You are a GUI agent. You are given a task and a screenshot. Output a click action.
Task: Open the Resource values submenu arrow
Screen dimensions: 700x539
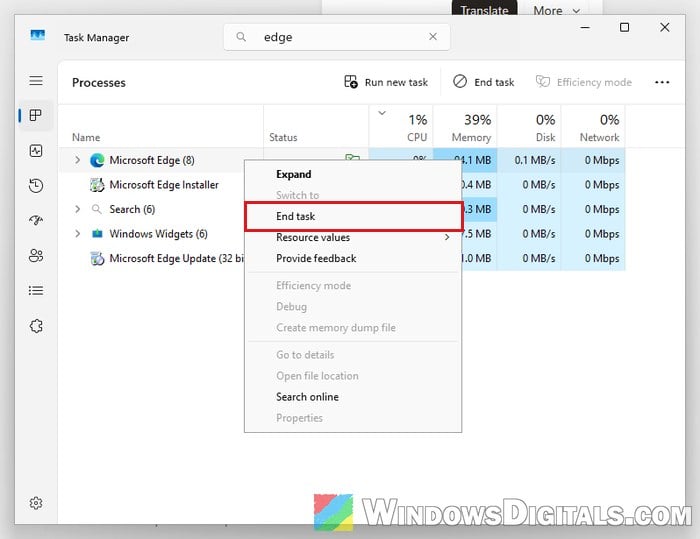pos(447,237)
